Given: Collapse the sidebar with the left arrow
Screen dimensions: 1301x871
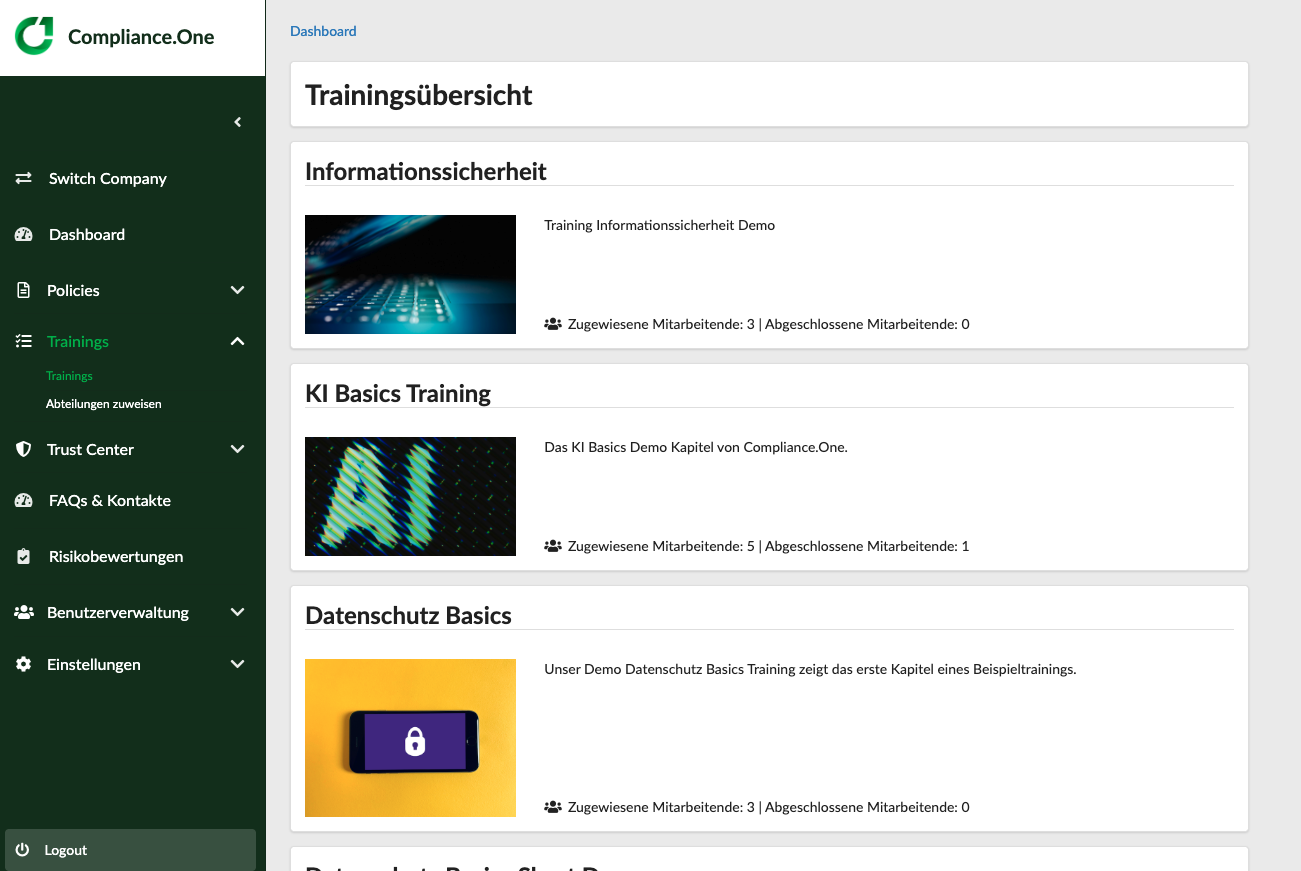Looking at the screenshot, I should [238, 122].
